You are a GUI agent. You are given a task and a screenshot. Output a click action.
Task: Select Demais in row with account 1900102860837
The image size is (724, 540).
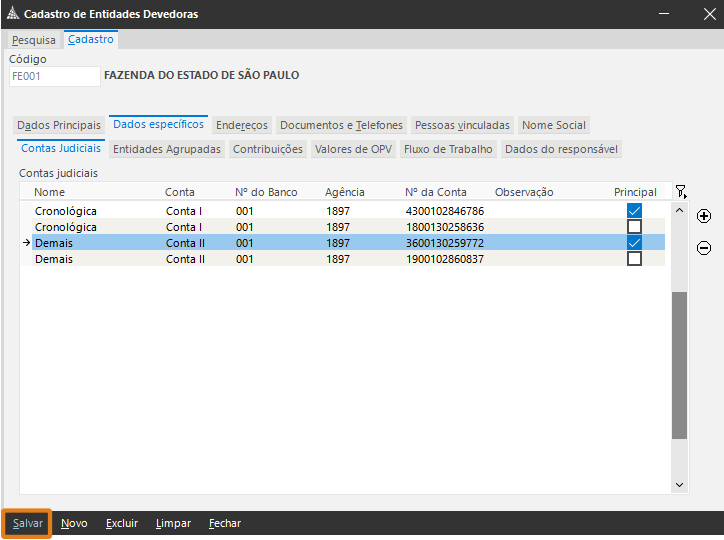[54, 259]
